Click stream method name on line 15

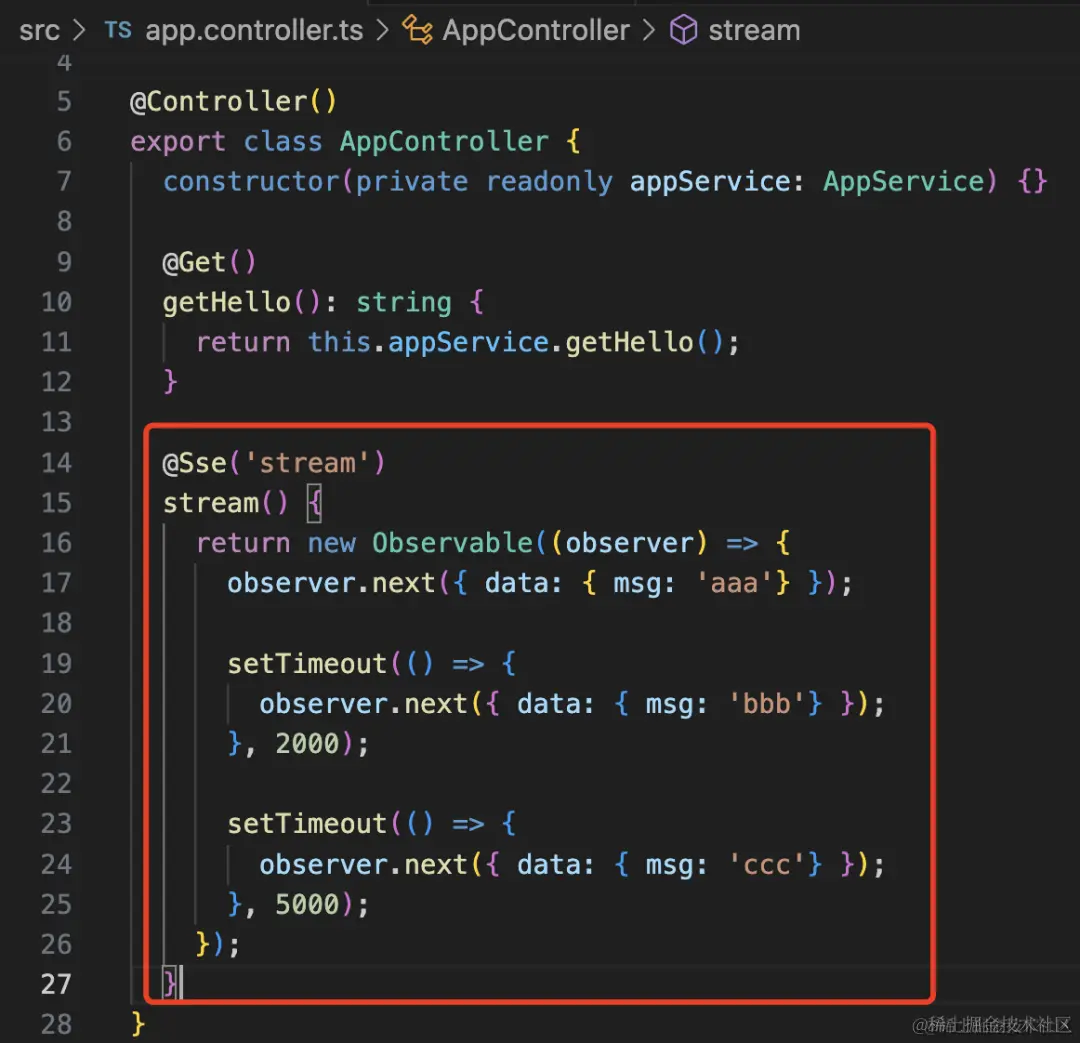(211, 503)
